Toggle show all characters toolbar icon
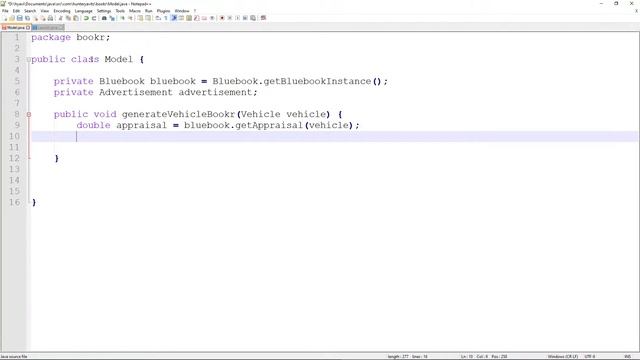This screenshot has height=360, width=640. coord(165,18)
